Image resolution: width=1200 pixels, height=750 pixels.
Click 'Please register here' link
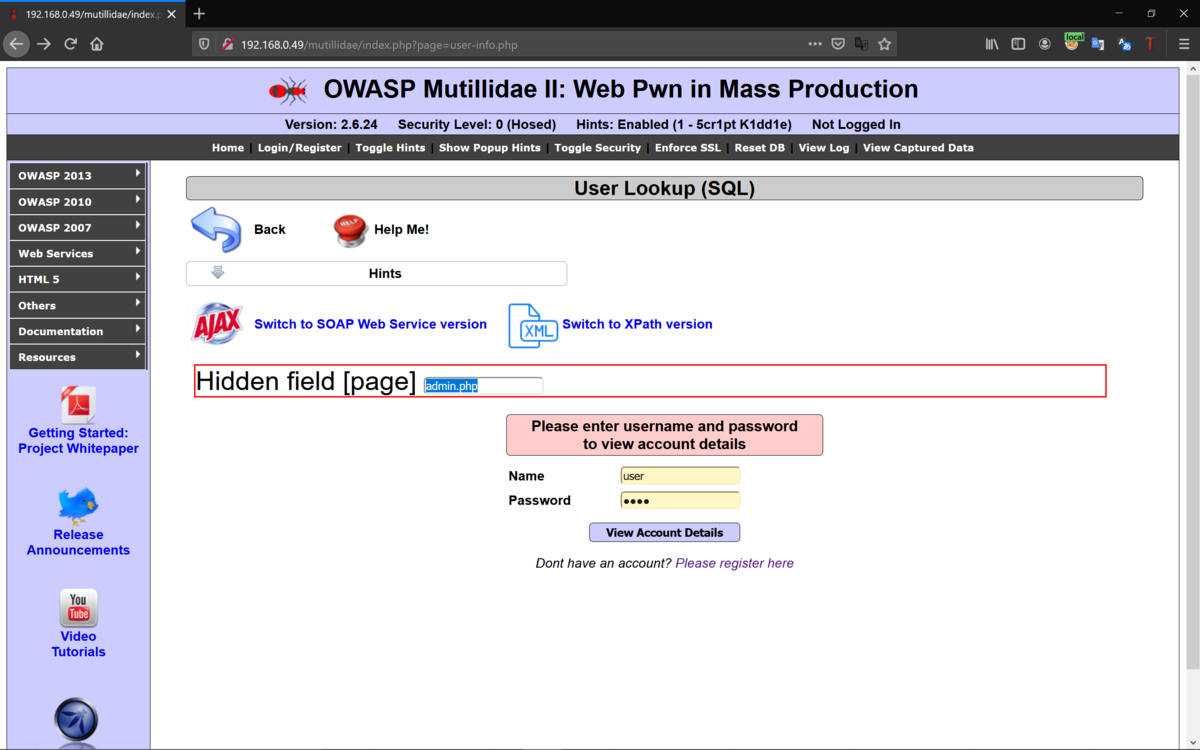tap(734, 563)
